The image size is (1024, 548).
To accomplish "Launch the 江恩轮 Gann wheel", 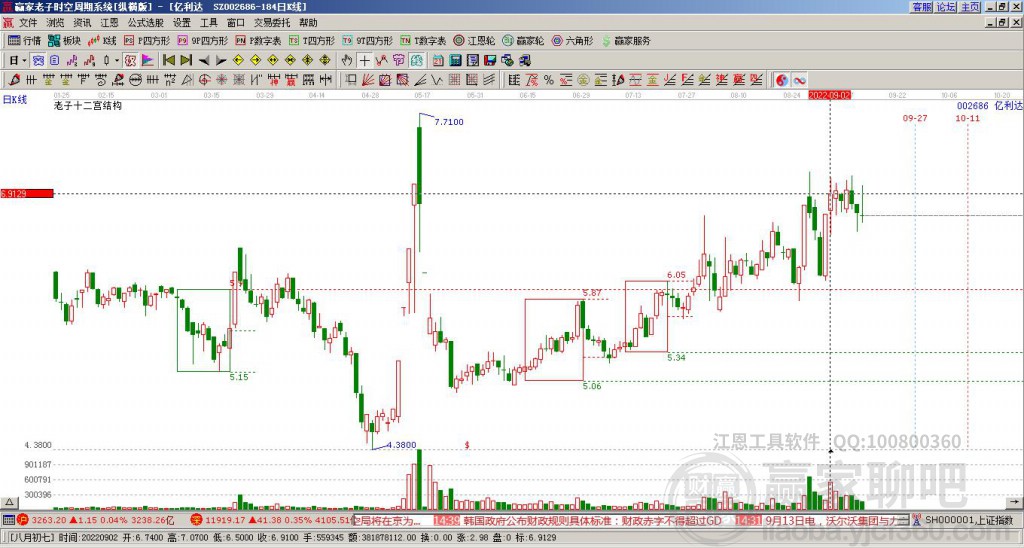I will pyautogui.click(x=474, y=40).
